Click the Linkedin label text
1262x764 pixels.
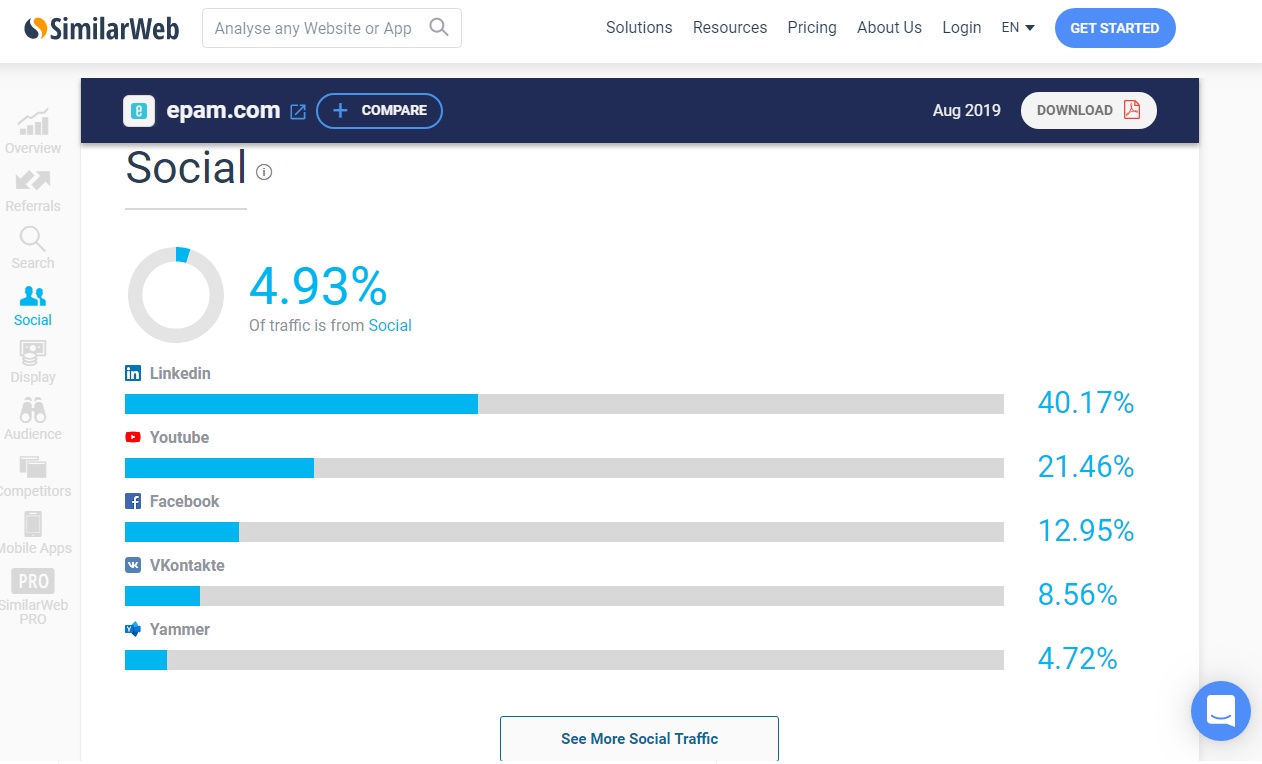pyautogui.click(x=180, y=373)
